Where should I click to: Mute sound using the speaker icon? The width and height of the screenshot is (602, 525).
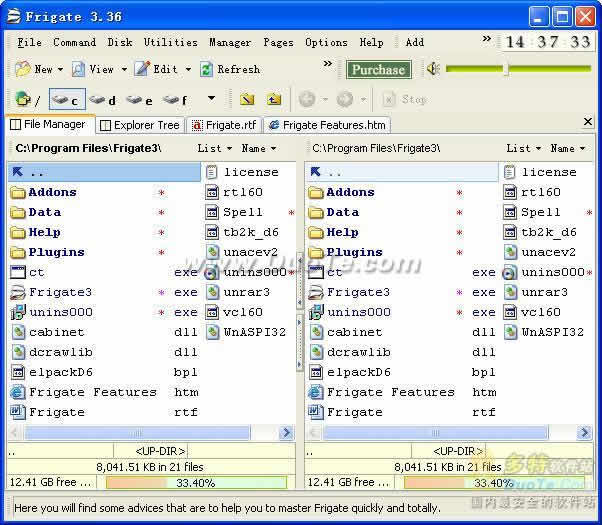tap(433, 69)
